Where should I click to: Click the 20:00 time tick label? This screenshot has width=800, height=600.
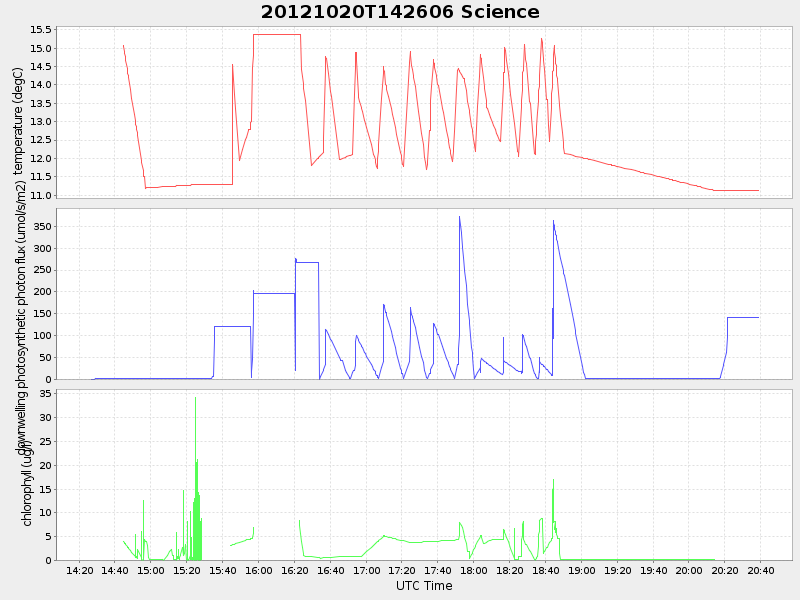689,570
